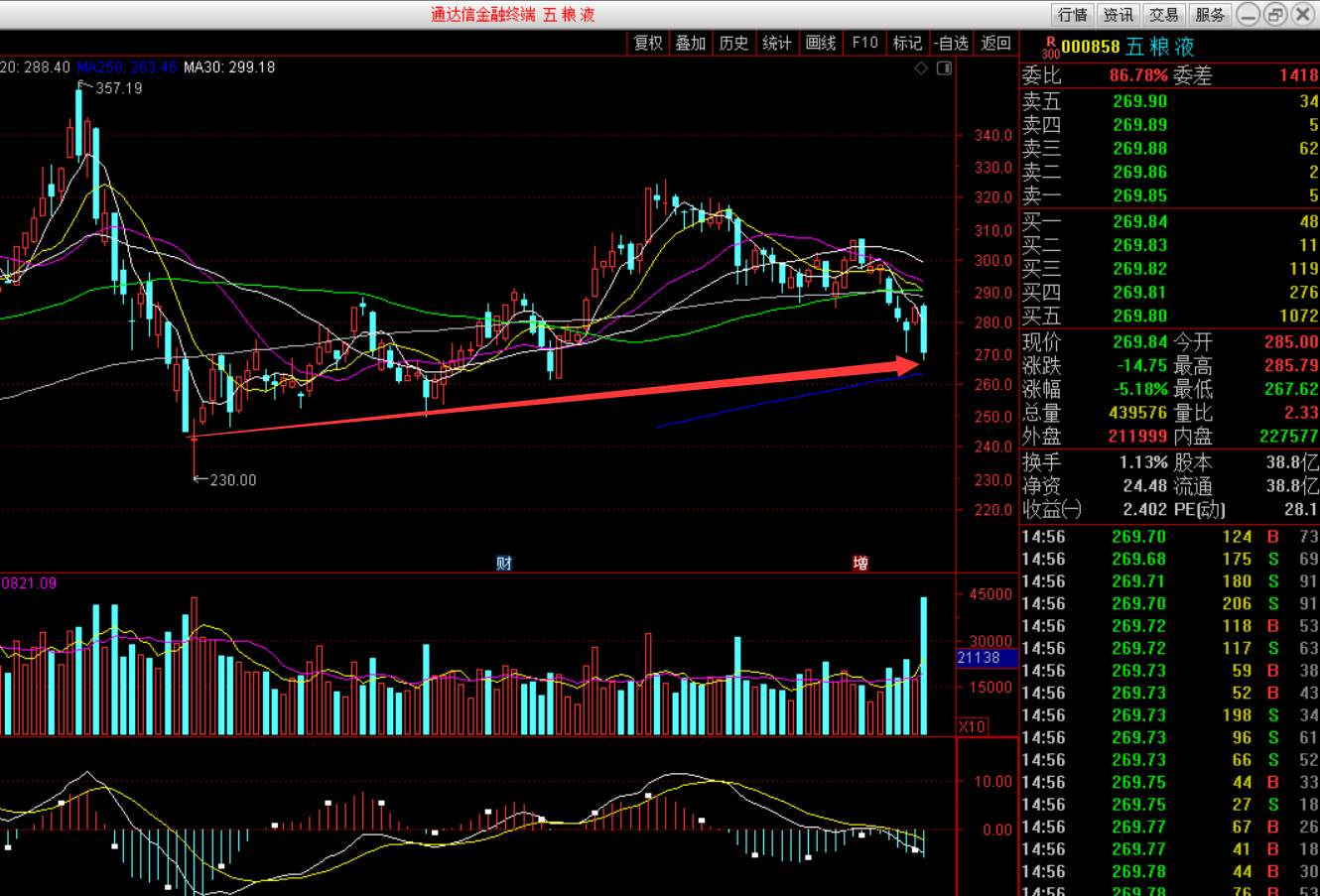The image size is (1320, 896).
Task: Select the 买二 bid price 269.83
Action: tap(1140, 245)
